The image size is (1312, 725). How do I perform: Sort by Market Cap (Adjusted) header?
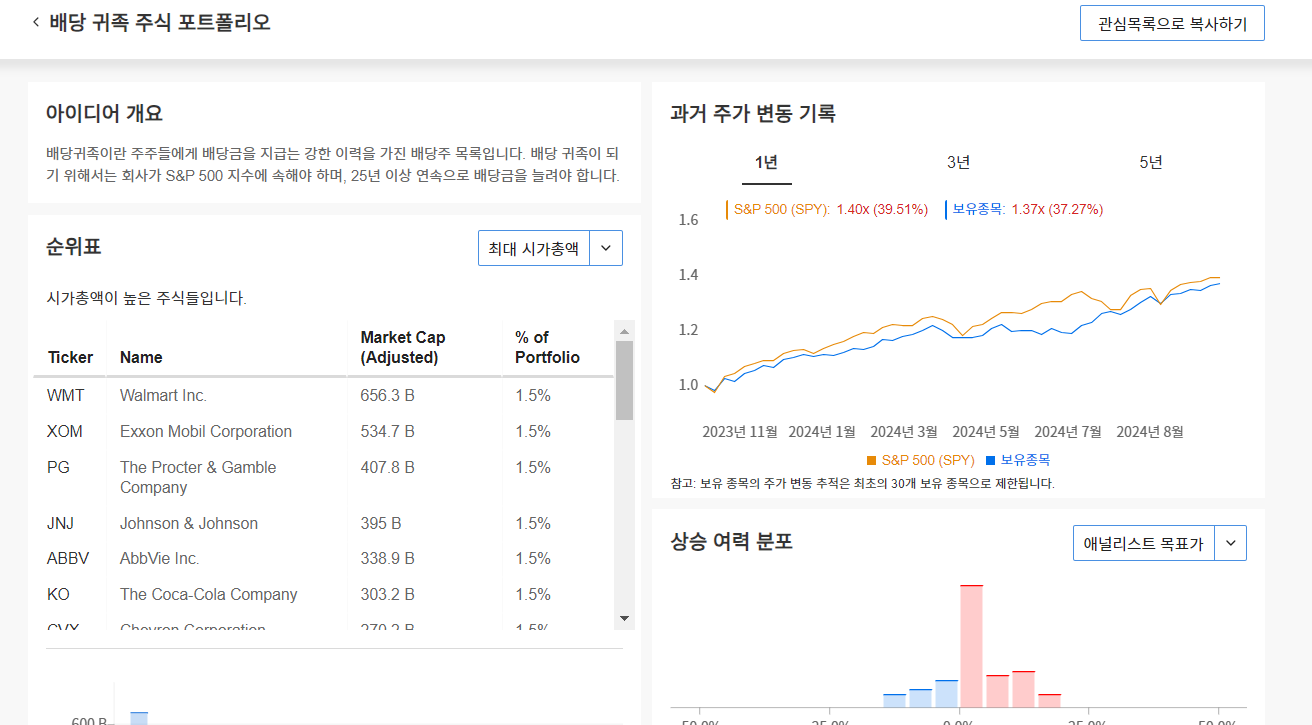tap(403, 347)
